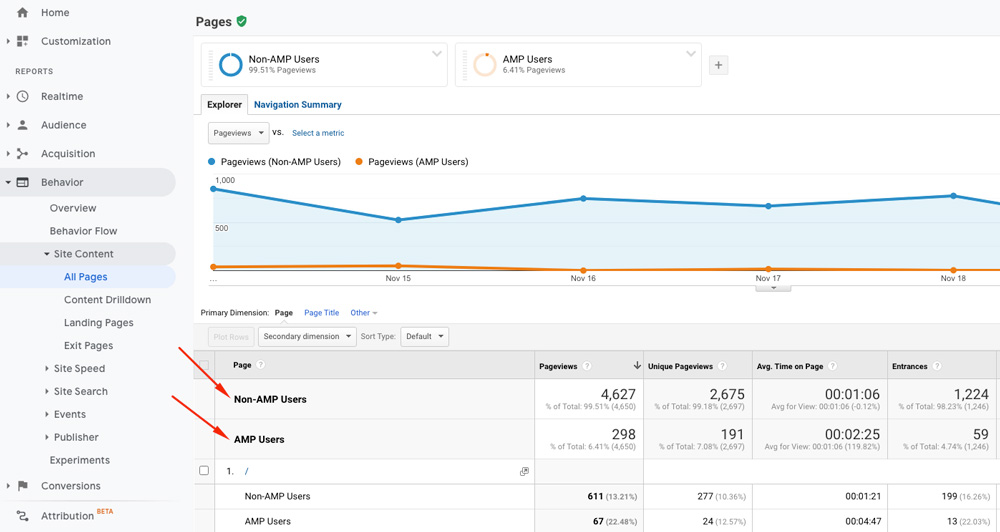Open the Experiments report

(x=80, y=460)
